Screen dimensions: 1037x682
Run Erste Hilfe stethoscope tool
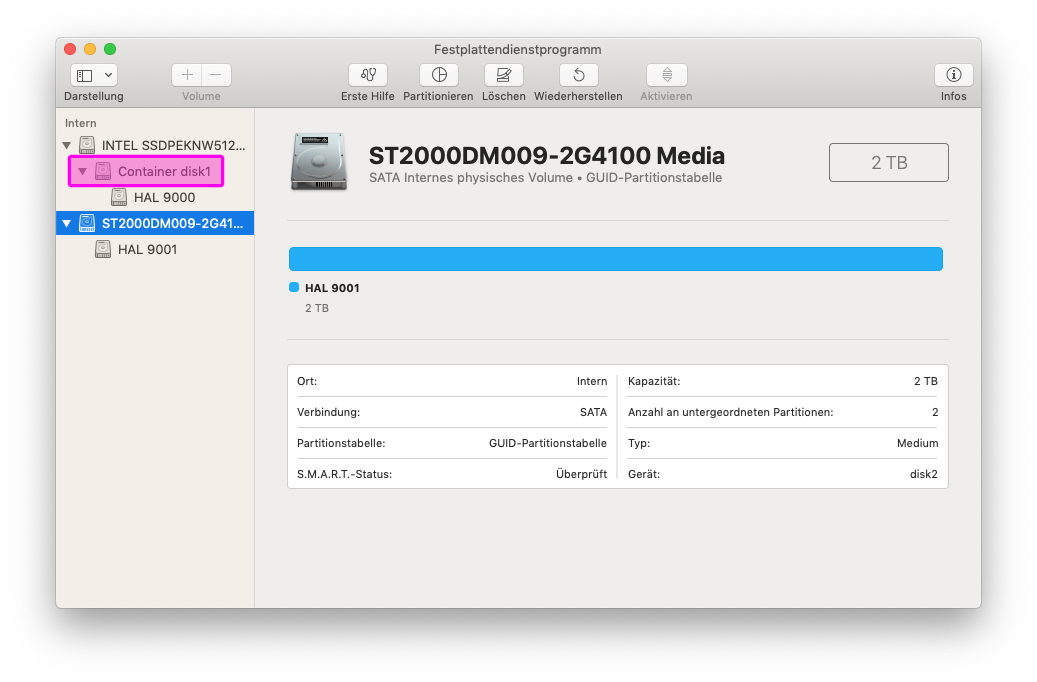click(x=368, y=75)
